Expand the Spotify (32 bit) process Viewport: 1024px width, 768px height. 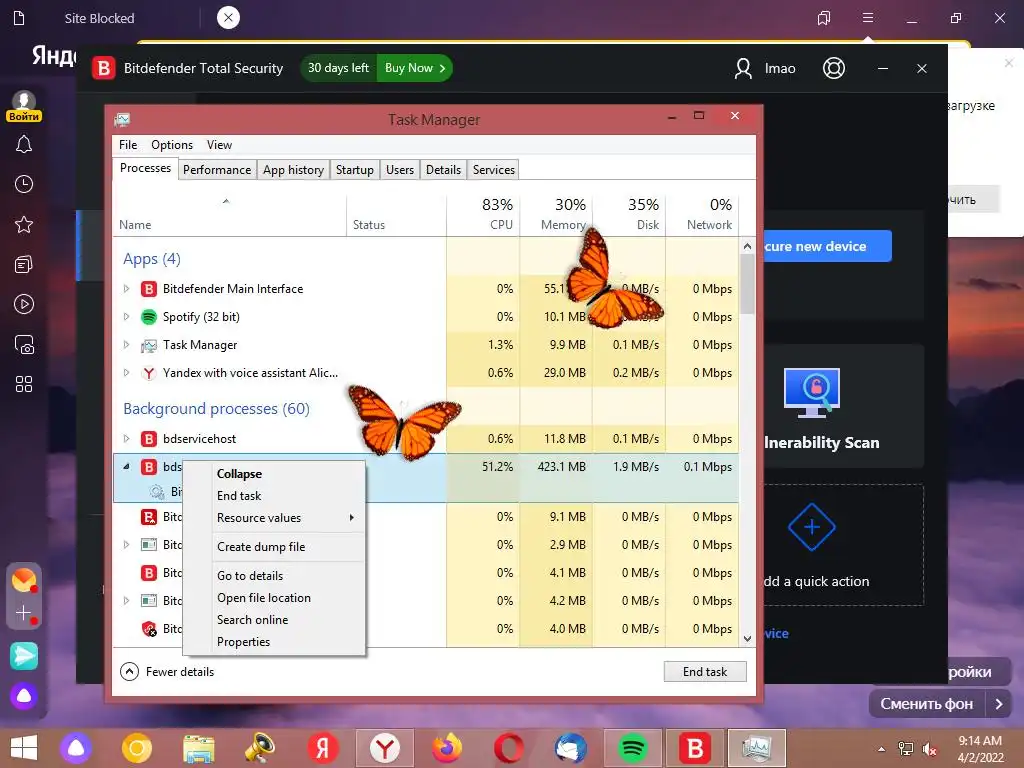pos(127,317)
